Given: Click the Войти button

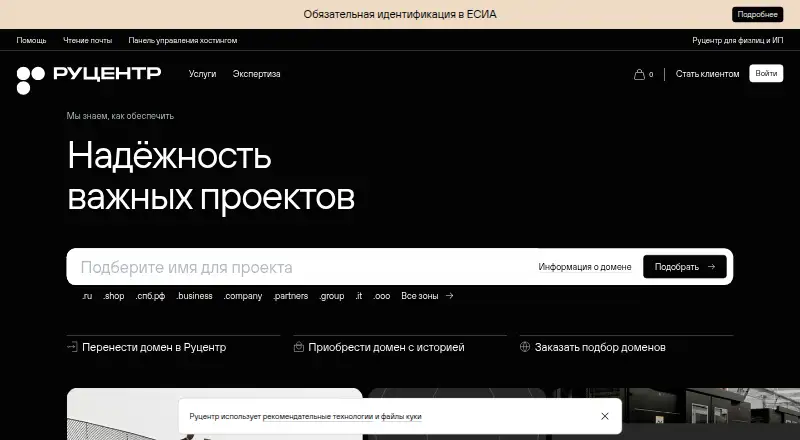Looking at the screenshot, I should click(x=766, y=74).
